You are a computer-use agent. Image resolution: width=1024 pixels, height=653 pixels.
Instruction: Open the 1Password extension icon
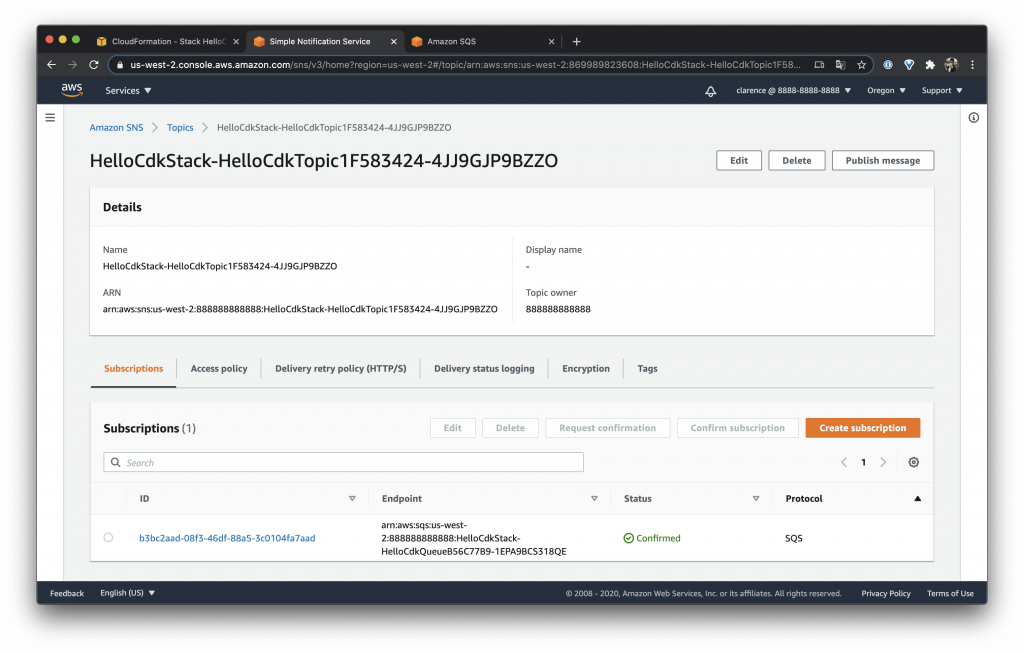888,65
